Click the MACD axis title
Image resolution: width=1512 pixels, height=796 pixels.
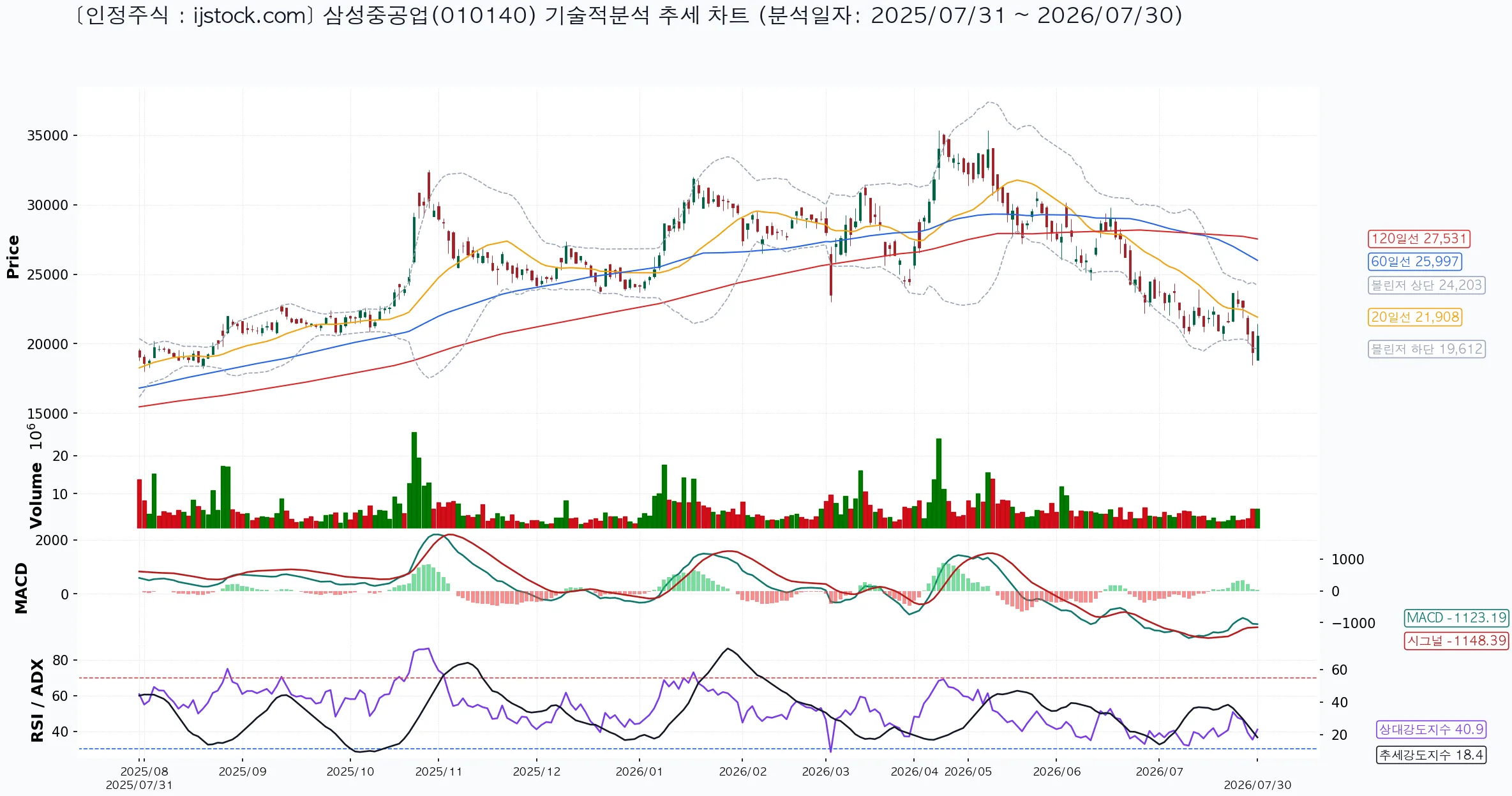click(x=21, y=588)
